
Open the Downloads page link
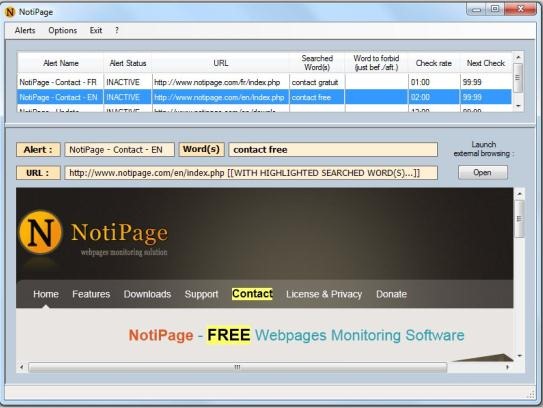click(148, 294)
